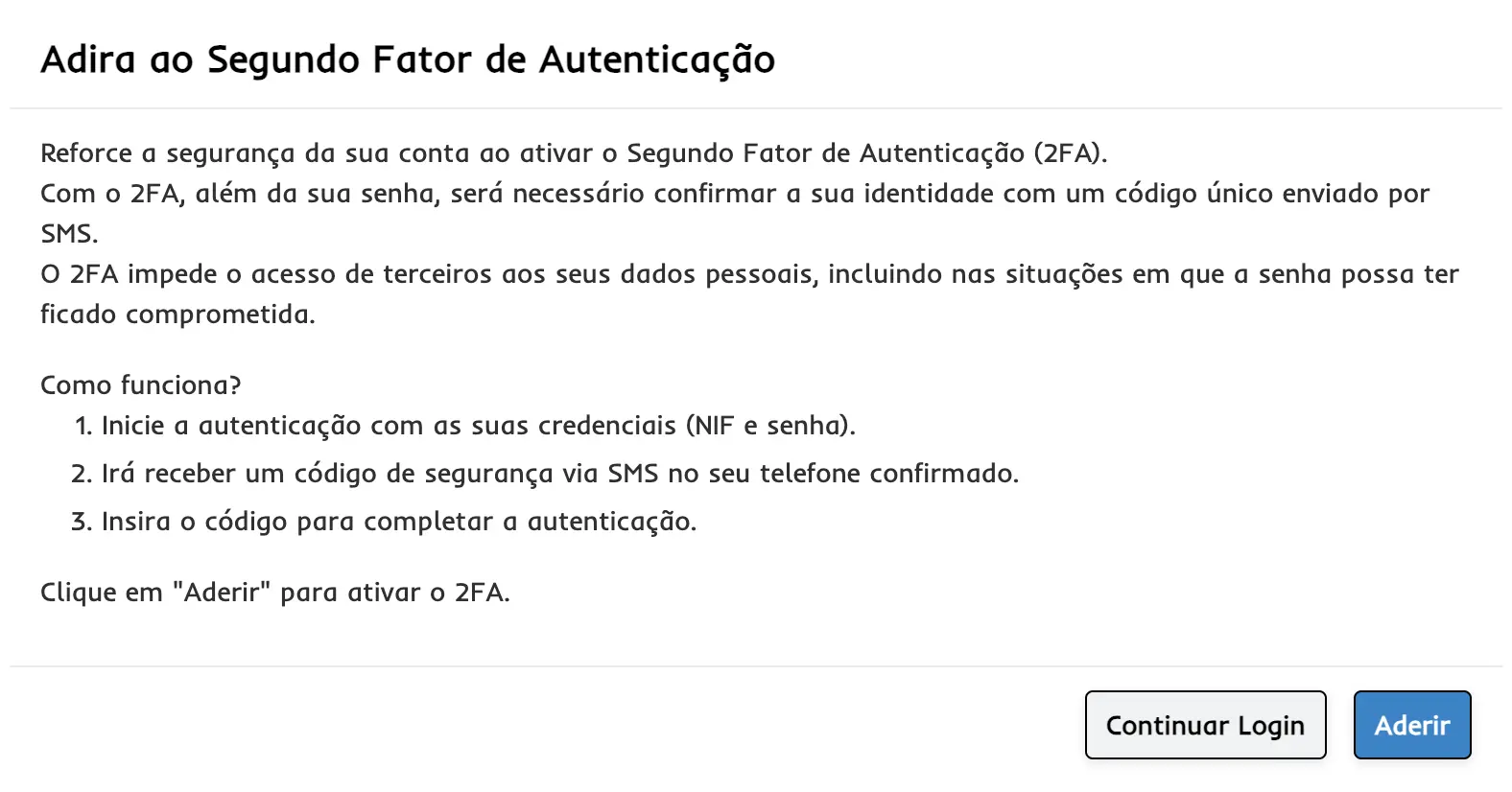
Task: Click the sentence "Clique em Aderir para ativar"
Action: (274, 593)
